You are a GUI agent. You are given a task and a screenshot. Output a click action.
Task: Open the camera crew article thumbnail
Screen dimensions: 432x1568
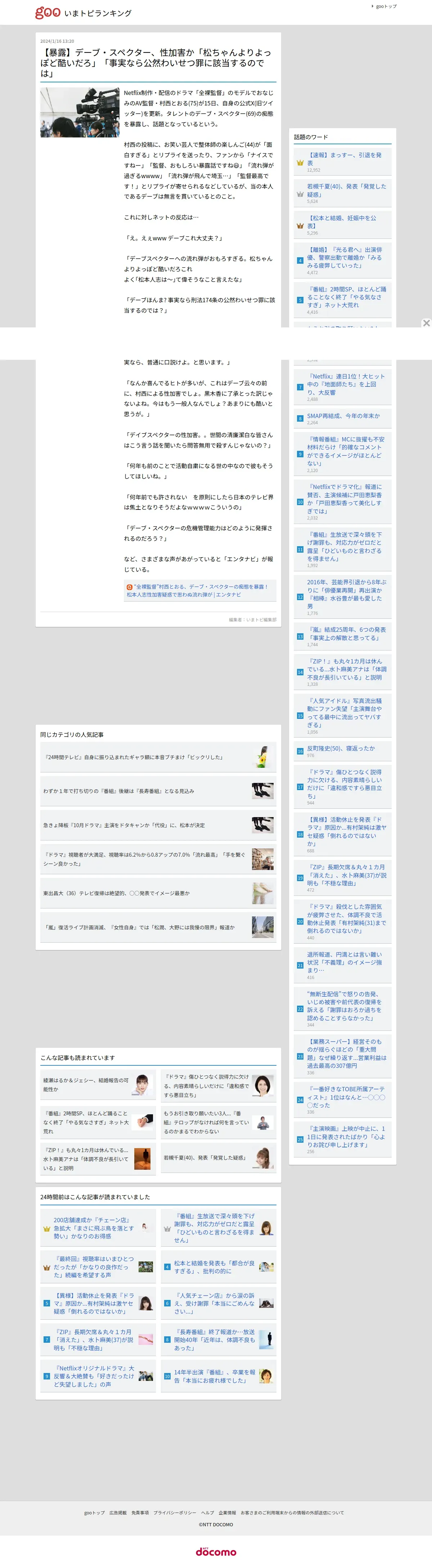pos(80,112)
